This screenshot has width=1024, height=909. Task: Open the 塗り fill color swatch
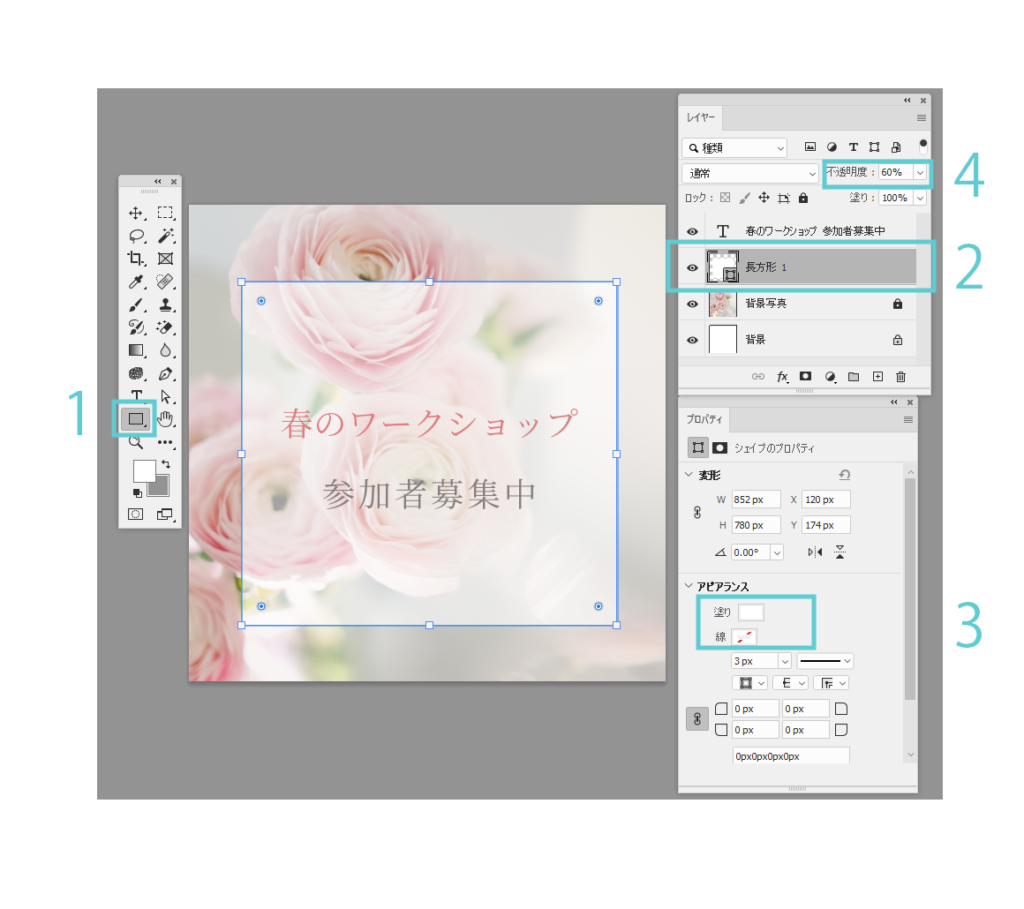[x=750, y=612]
